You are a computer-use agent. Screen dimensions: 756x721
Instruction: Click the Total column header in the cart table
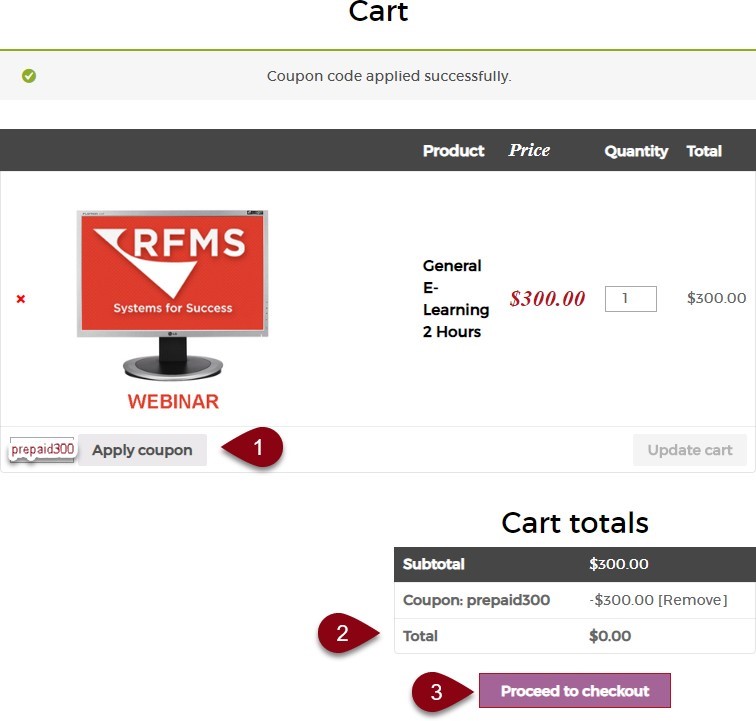tap(704, 151)
